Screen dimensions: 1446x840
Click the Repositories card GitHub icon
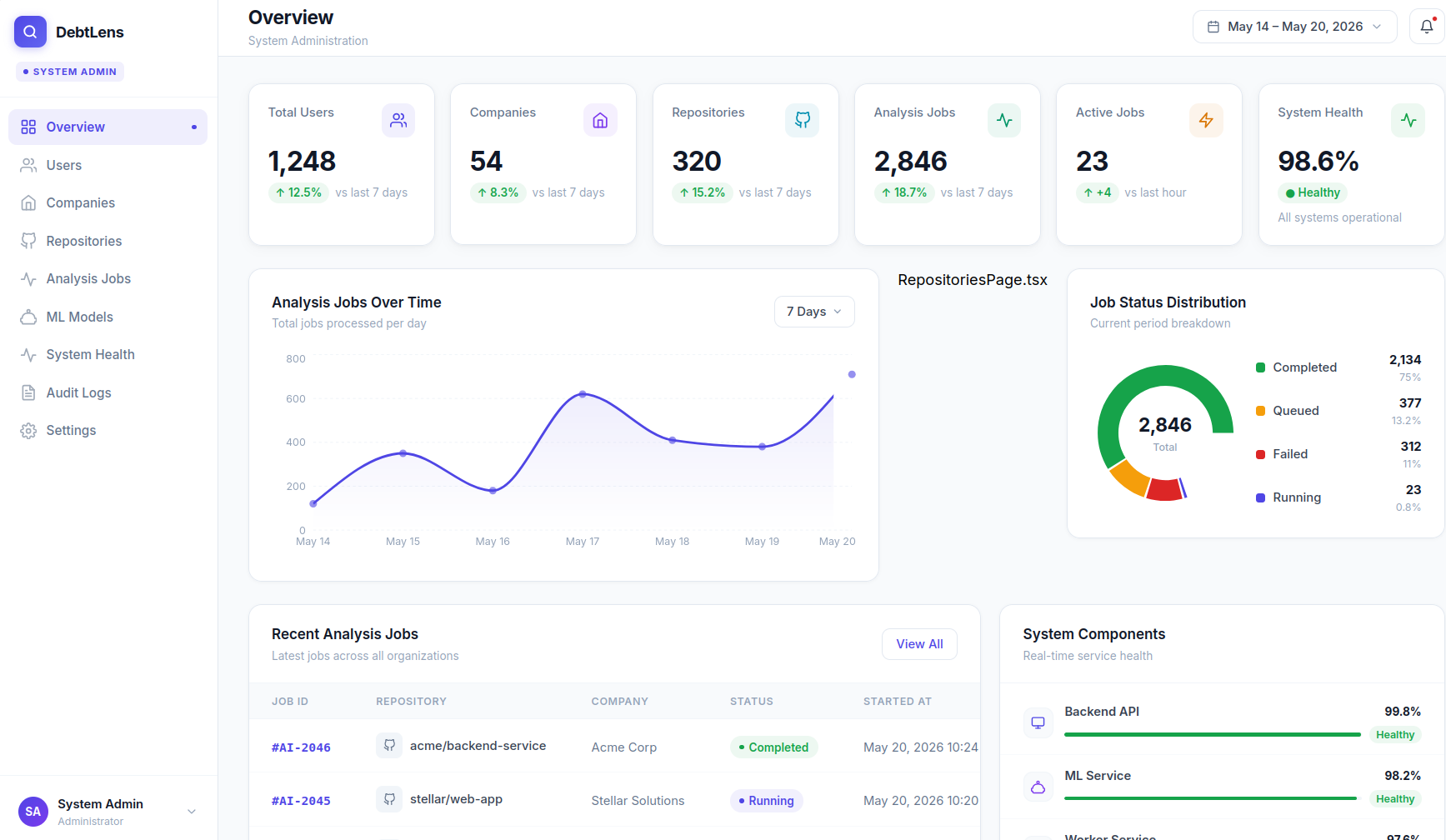pyautogui.click(x=802, y=121)
